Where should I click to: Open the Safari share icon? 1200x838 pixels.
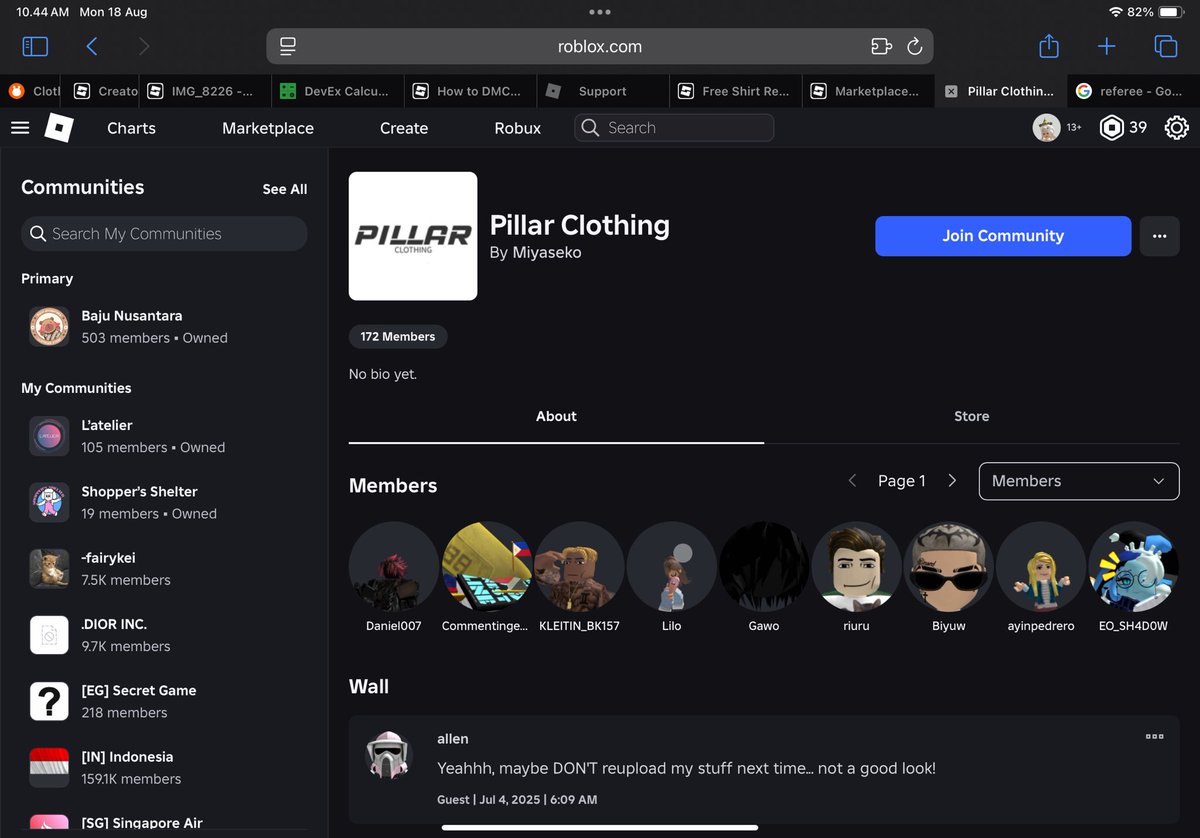point(1048,46)
